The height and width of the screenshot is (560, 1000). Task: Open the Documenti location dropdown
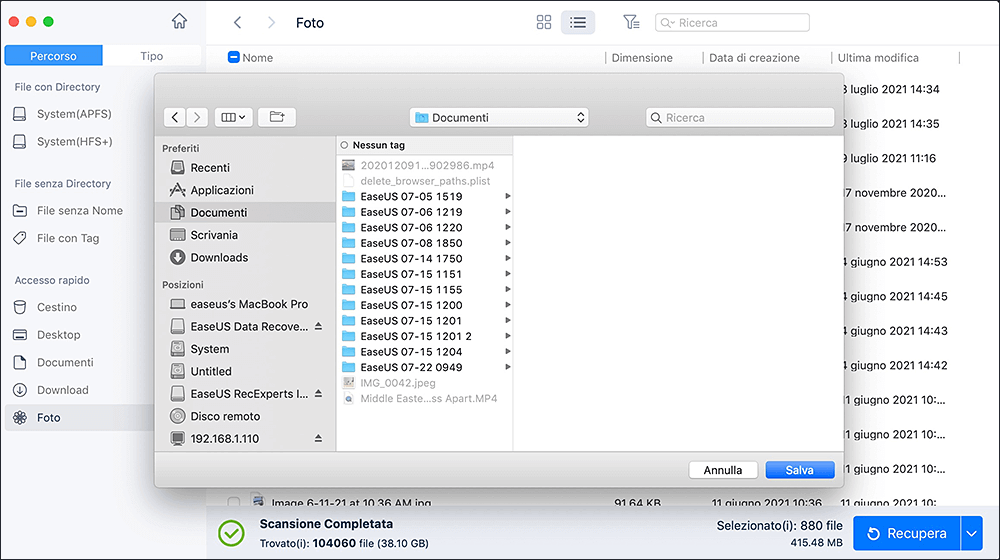[x=499, y=117]
